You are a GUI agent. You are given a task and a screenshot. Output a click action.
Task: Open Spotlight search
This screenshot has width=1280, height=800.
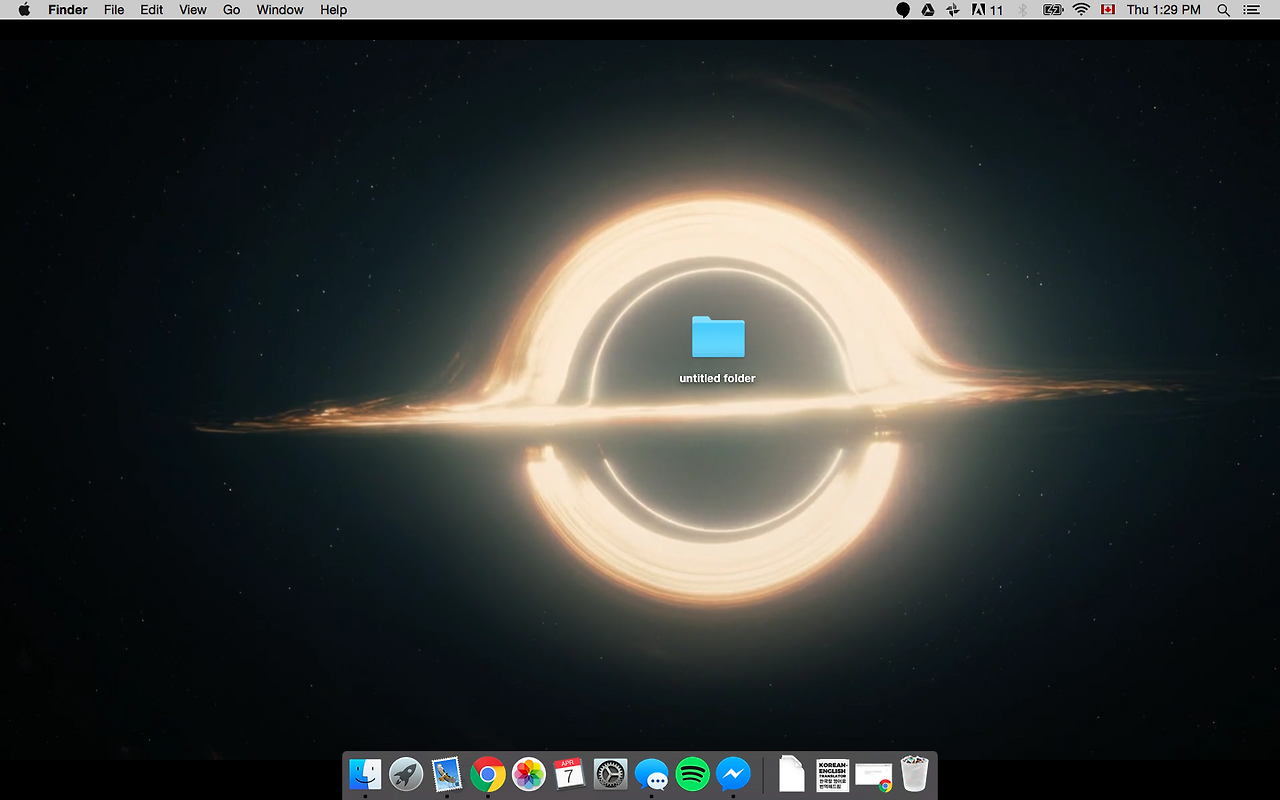1223,10
